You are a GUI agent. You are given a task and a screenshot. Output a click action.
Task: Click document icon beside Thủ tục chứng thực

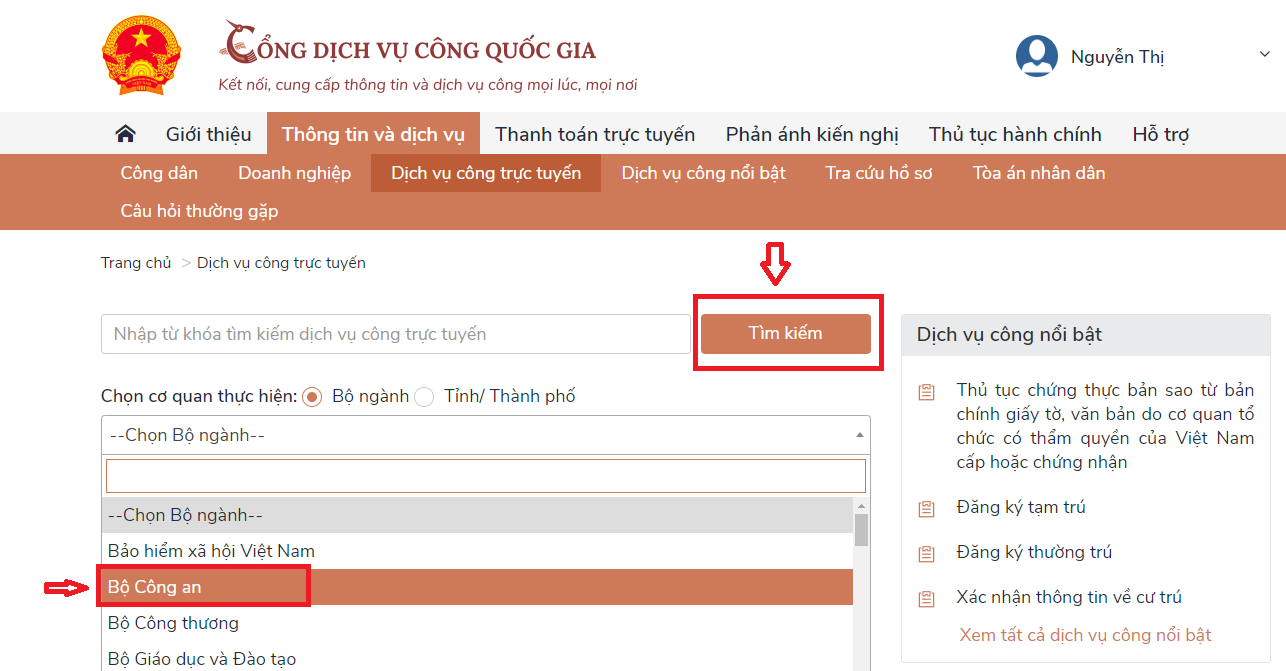[x=926, y=392]
